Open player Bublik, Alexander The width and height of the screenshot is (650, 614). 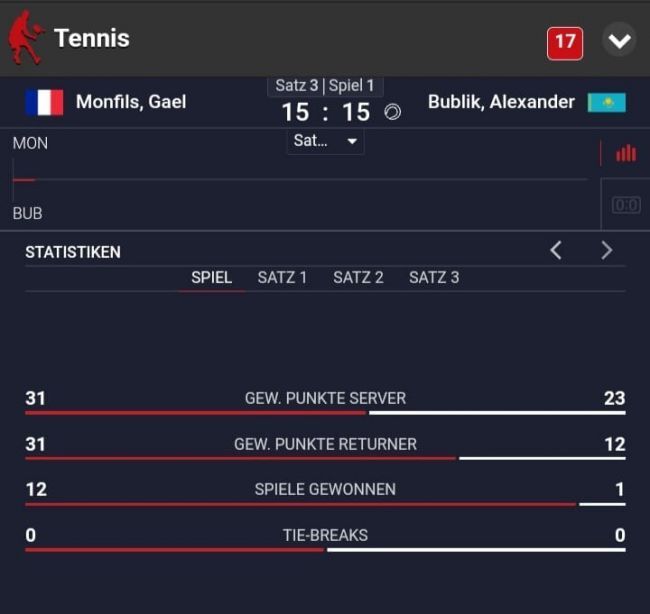[501, 102]
